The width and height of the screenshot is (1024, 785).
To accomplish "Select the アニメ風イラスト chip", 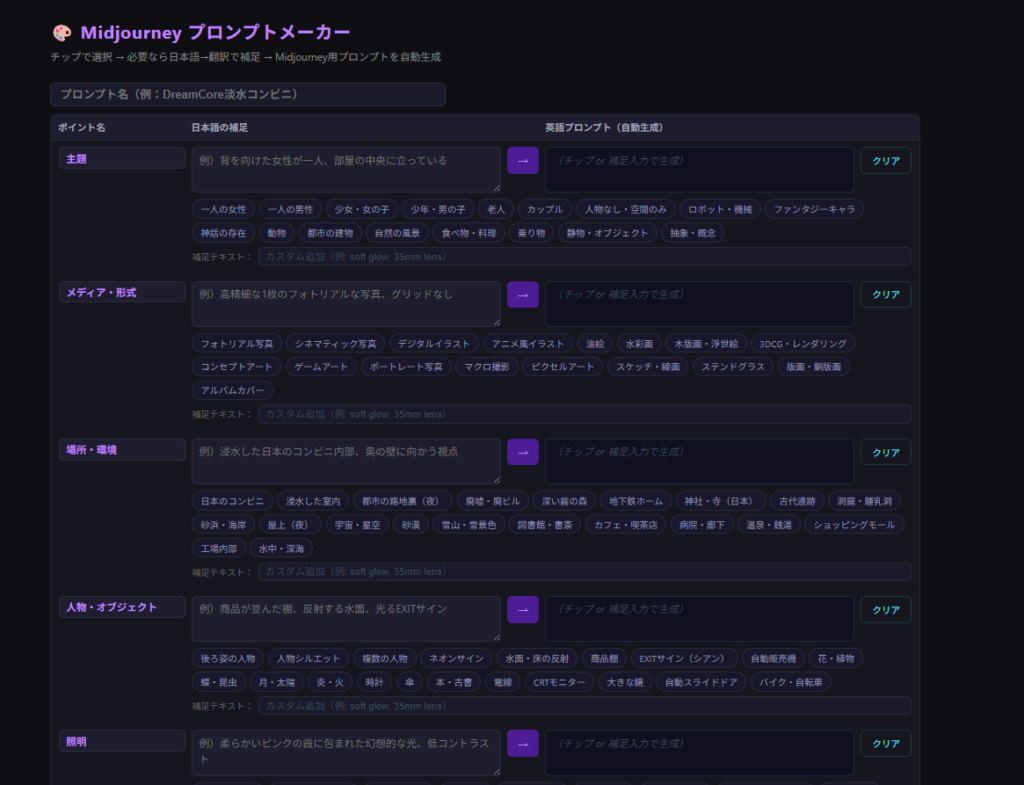I will (x=528, y=344).
